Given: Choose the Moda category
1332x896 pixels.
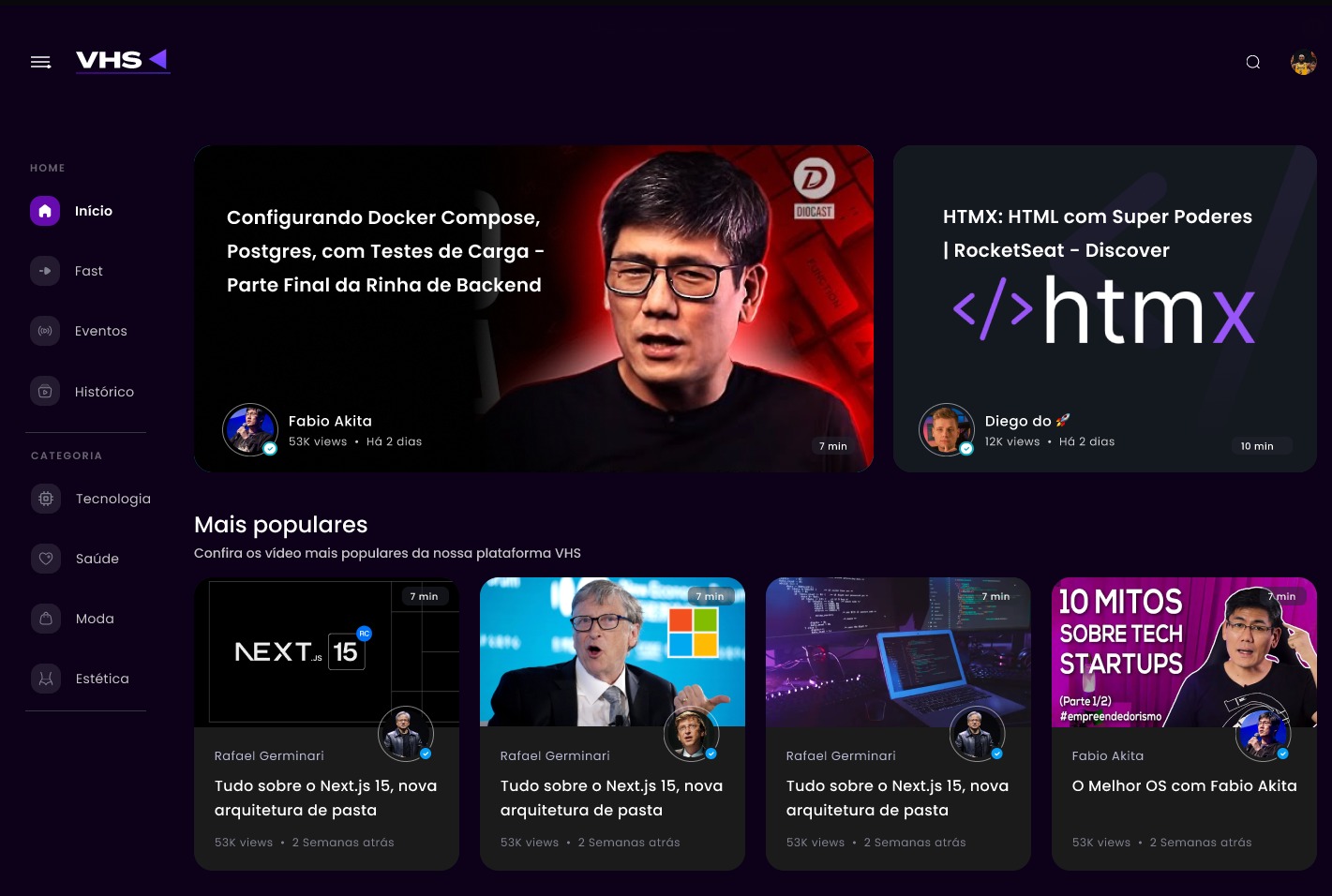Looking at the screenshot, I should tap(95, 619).
